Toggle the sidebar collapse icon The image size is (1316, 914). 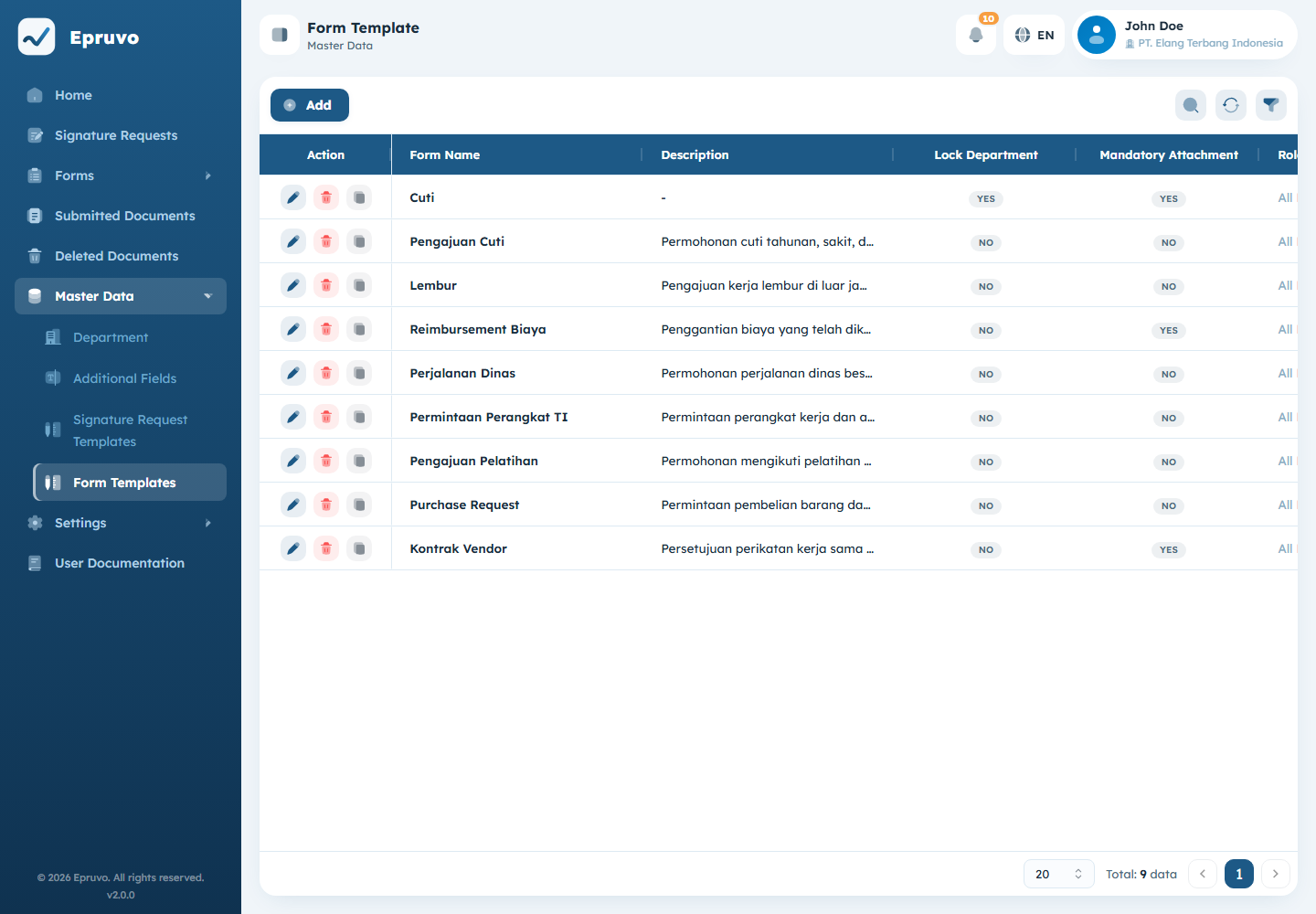point(280,35)
